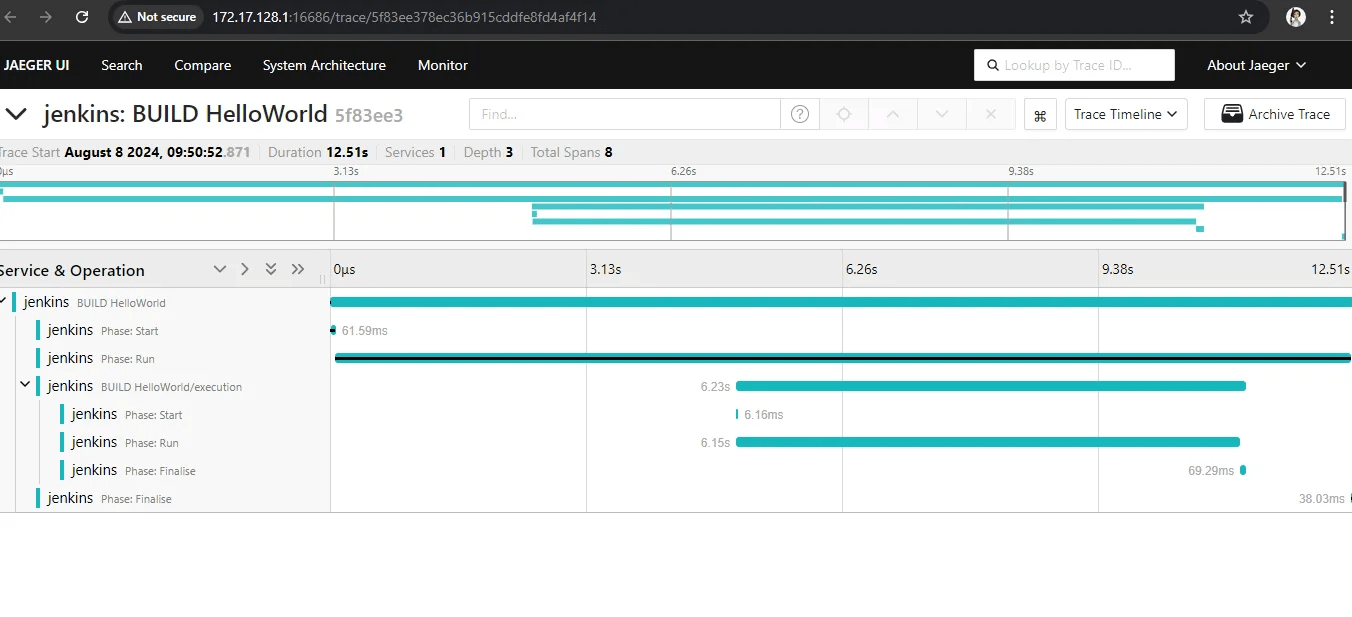Click the Total Spans 8 text
This screenshot has height=617, width=1352.
[572, 152]
